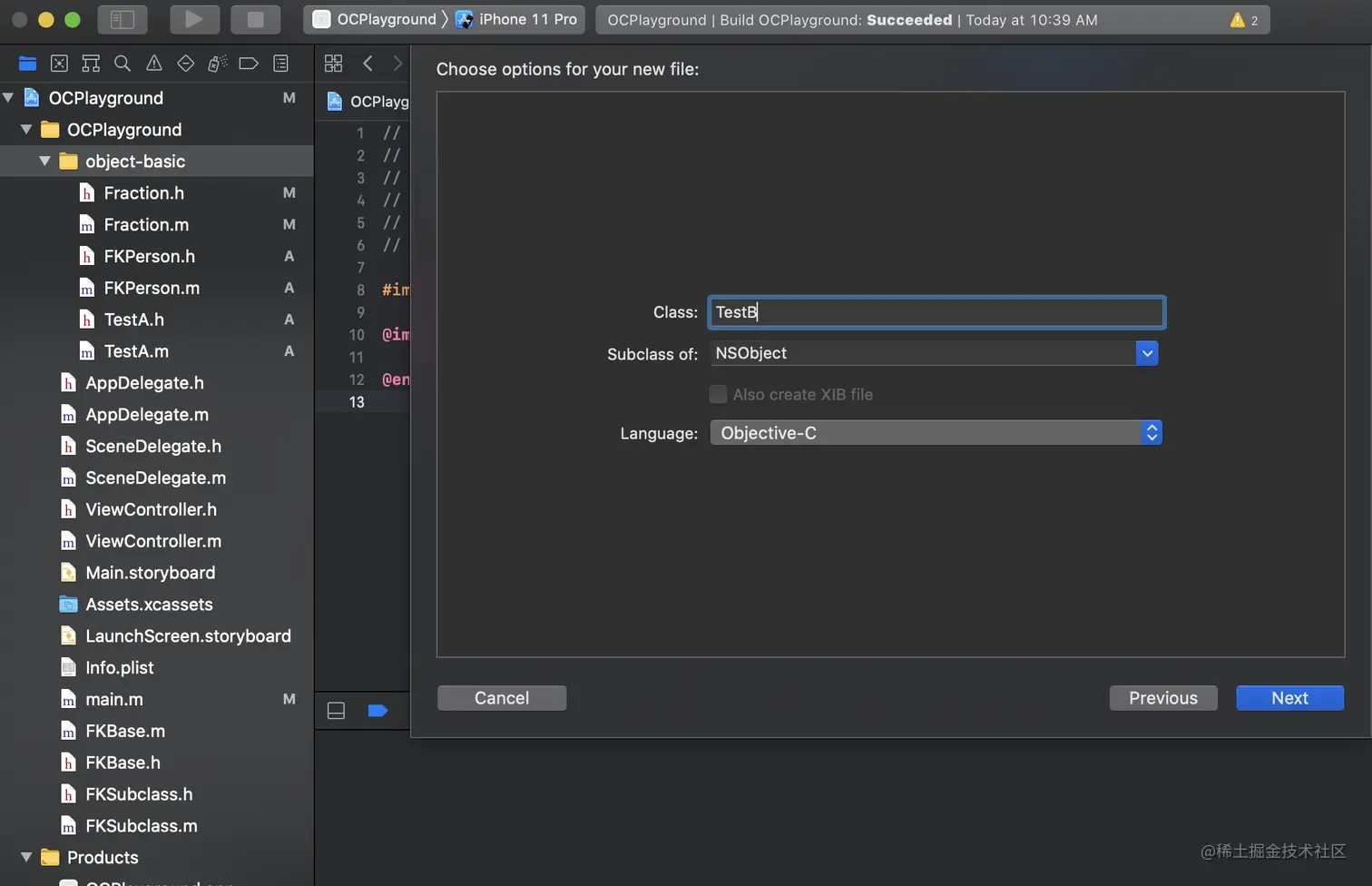Screen dimensions: 1372x886
Task: Collapse the object-basic folder
Action: (x=44, y=162)
